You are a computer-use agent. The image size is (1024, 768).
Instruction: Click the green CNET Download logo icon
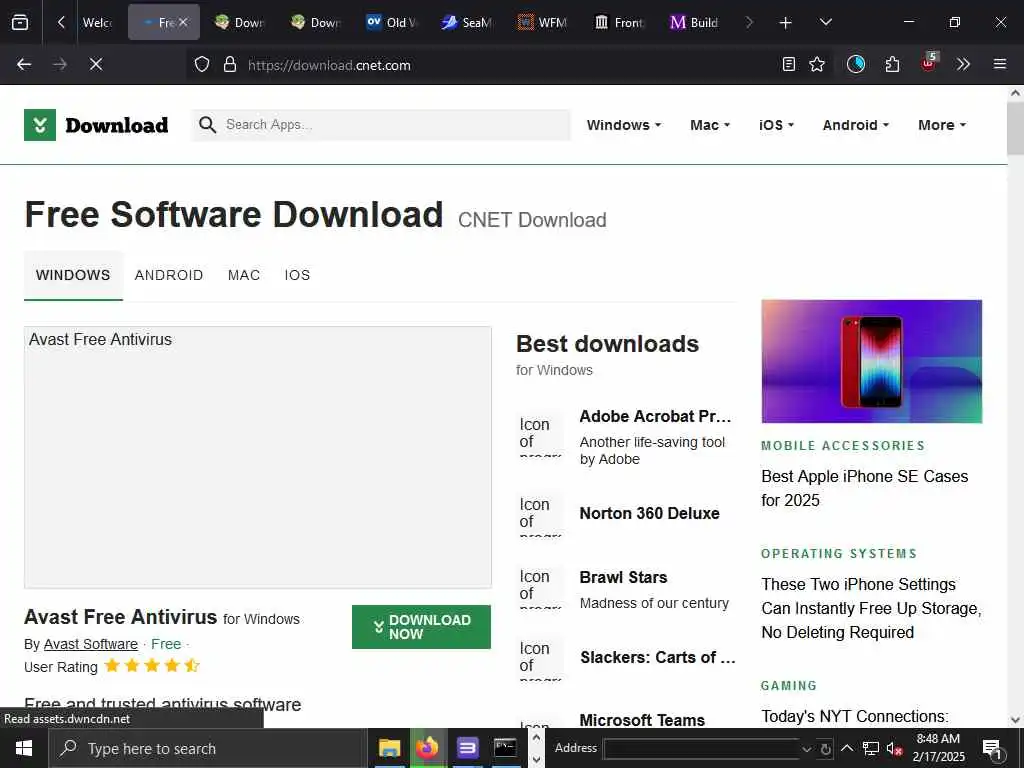pos(40,125)
